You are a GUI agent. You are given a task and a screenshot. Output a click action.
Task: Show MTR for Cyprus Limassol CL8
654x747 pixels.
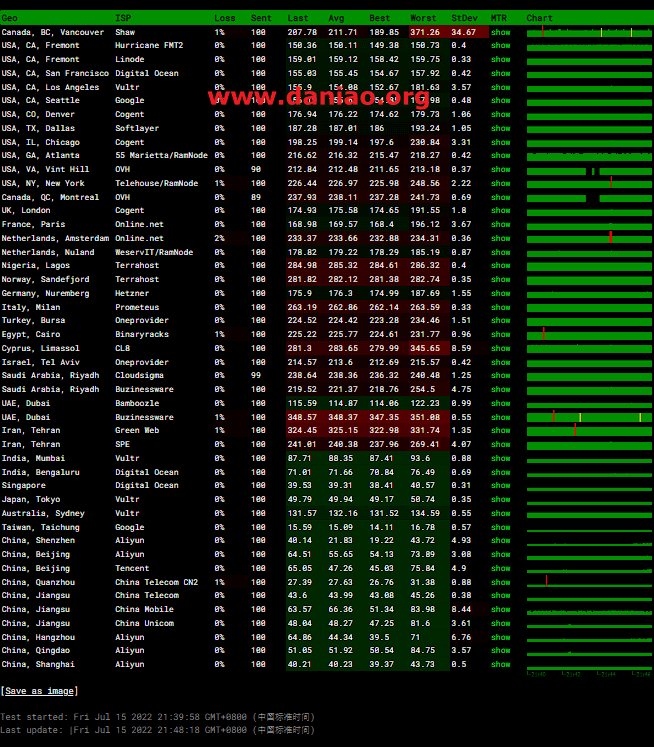[500, 348]
